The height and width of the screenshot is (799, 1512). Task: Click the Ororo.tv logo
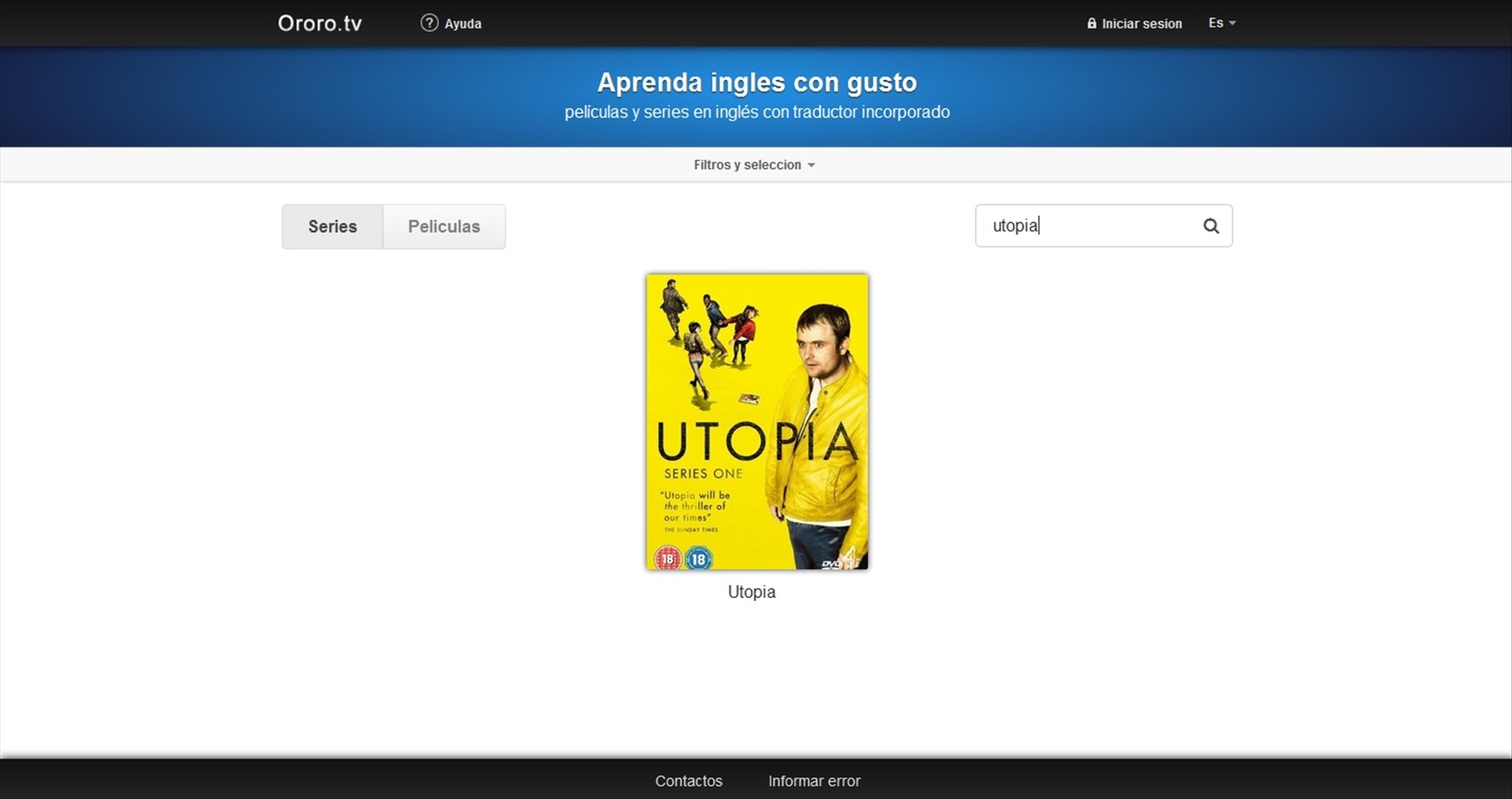pos(320,24)
